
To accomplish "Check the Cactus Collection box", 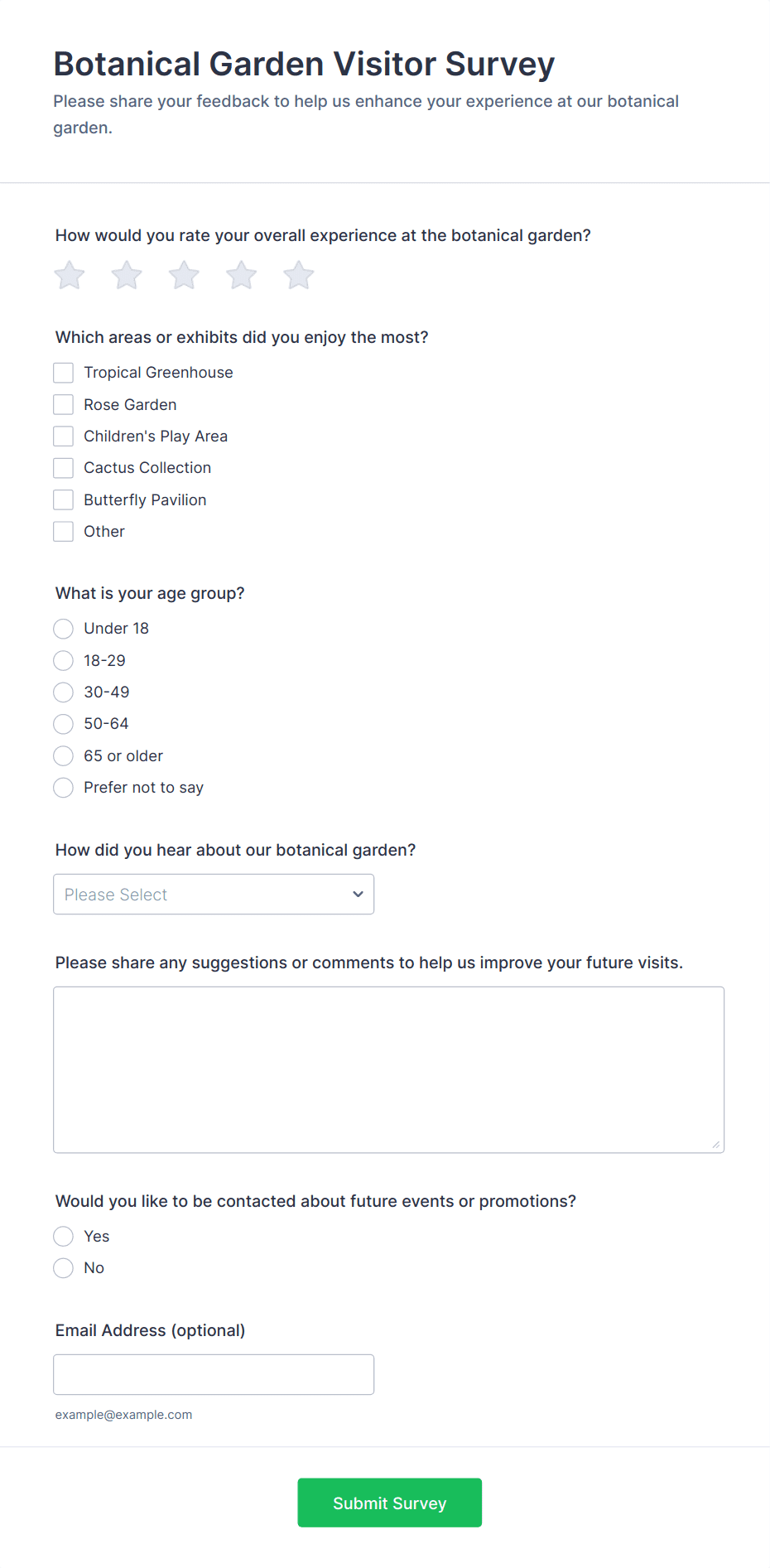I will click(x=63, y=468).
